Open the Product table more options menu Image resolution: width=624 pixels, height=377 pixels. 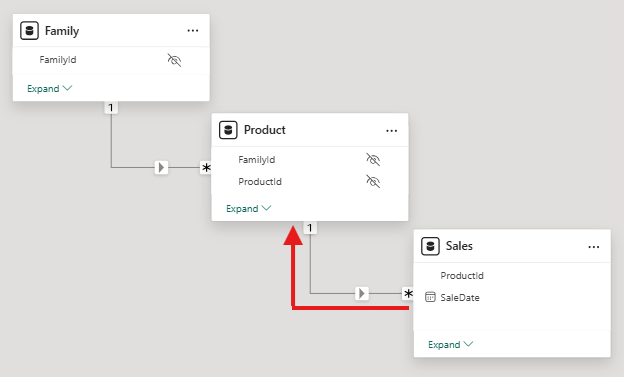coord(392,131)
